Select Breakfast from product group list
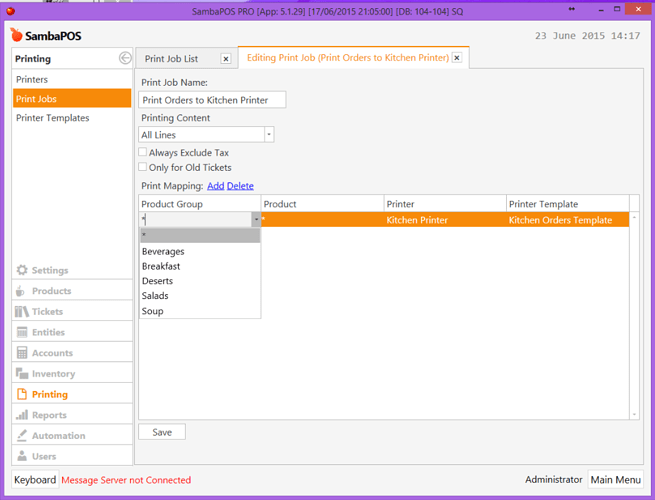Viewport: 655px width, 500px height. (200, 266)
